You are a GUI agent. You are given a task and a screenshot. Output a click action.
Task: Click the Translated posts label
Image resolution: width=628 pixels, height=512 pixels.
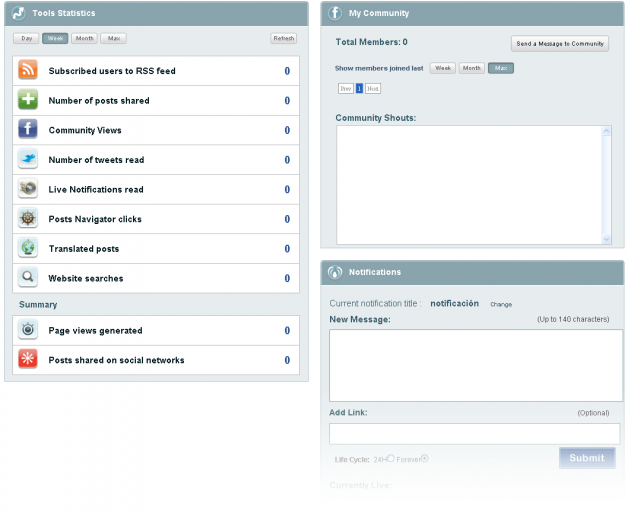pyautogui.click(x=84, y=249)
